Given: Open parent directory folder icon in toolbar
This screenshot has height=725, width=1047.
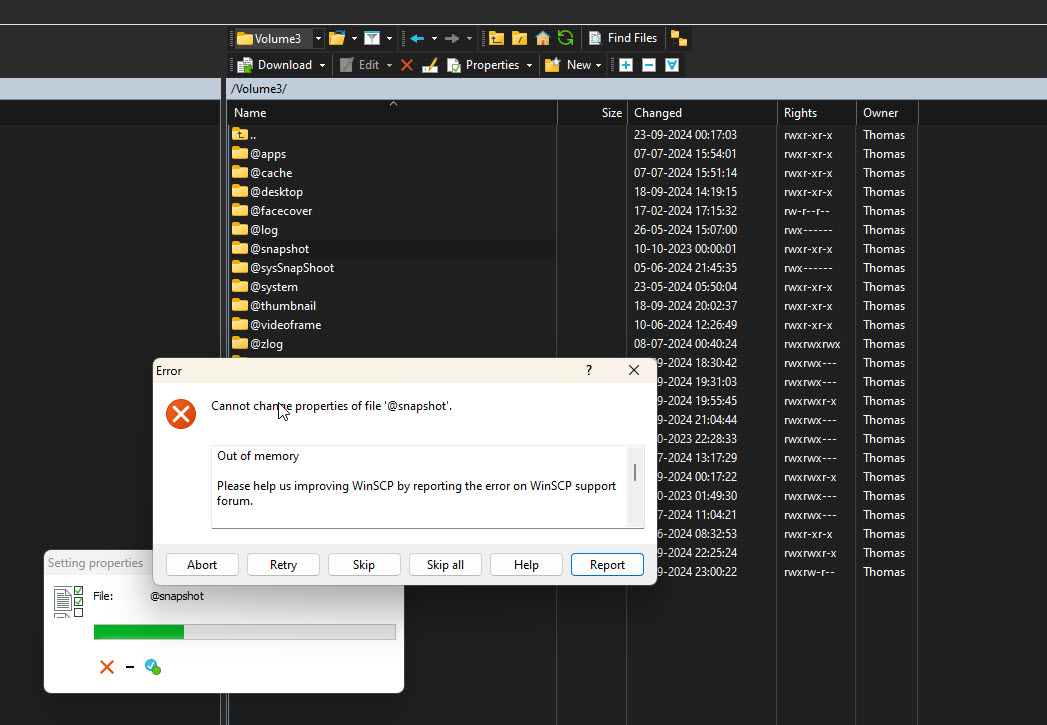Looking at the screenshot, I should click(496, 38).
